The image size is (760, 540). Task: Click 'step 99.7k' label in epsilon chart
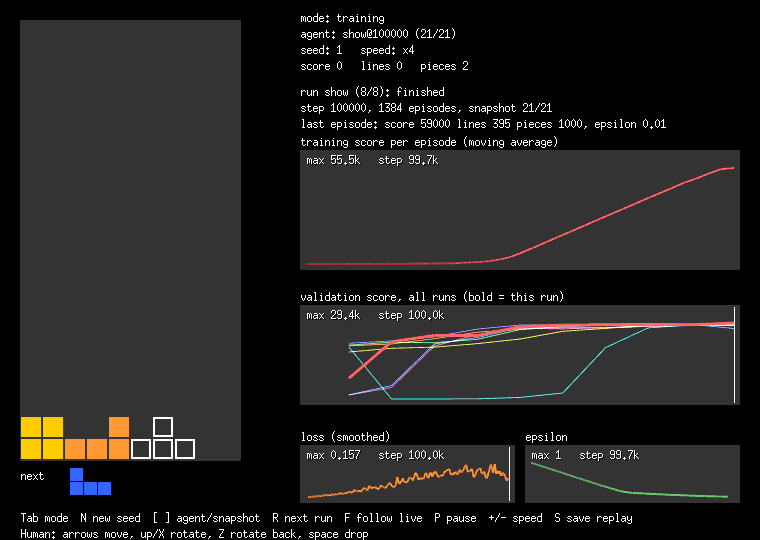click(x=609, y=456)
